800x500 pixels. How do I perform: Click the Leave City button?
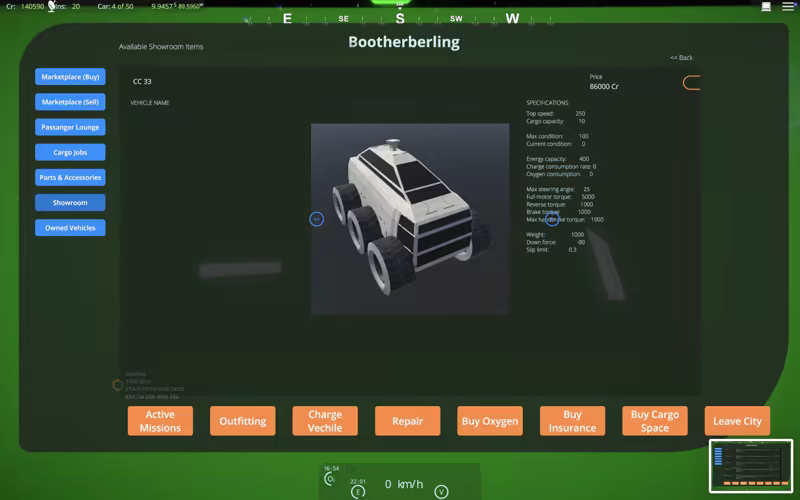(x=737, y=421)
